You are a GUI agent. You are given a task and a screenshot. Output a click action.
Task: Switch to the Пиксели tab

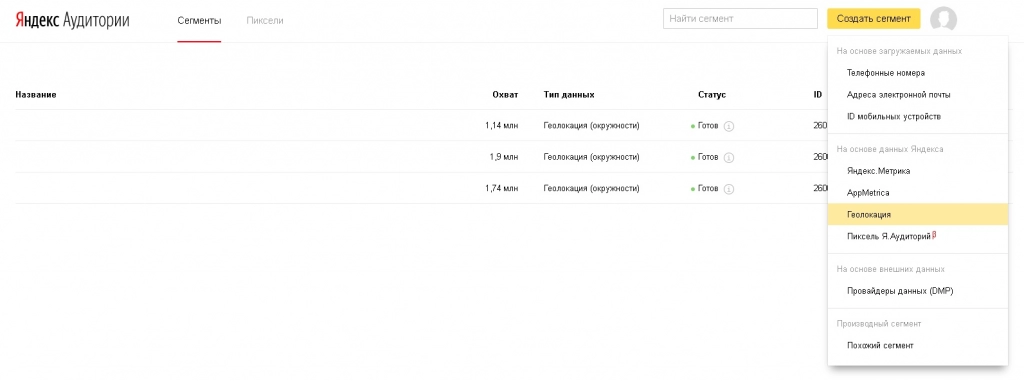[265, 20]
